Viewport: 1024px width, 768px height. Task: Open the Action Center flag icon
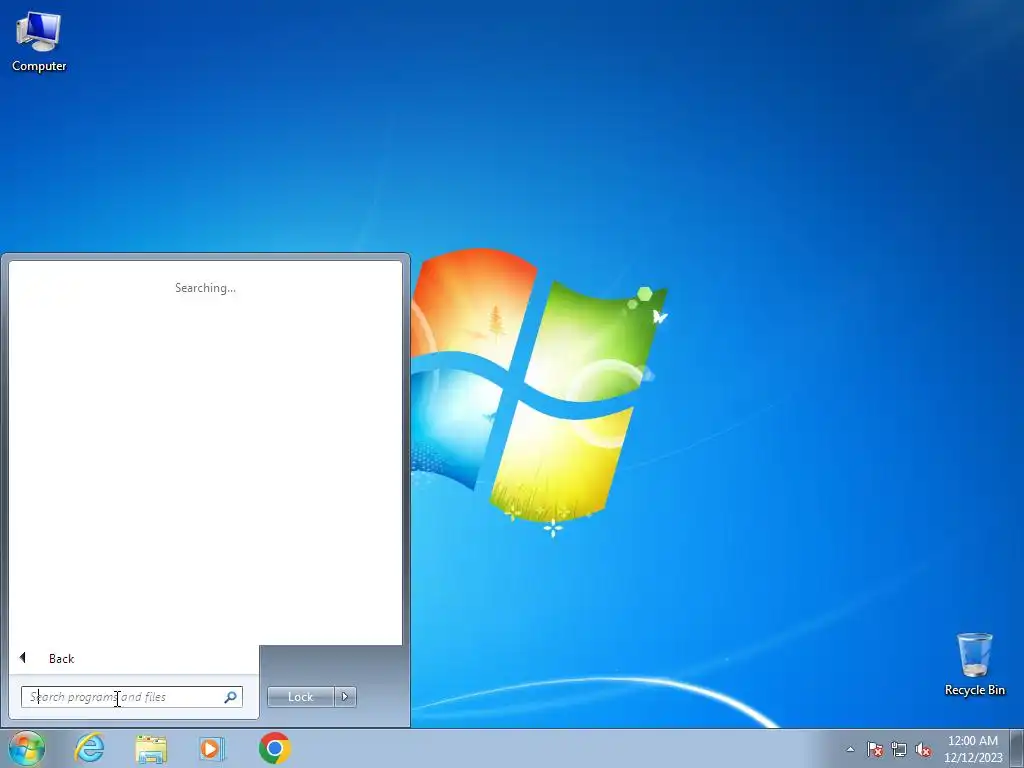(874, 750)
